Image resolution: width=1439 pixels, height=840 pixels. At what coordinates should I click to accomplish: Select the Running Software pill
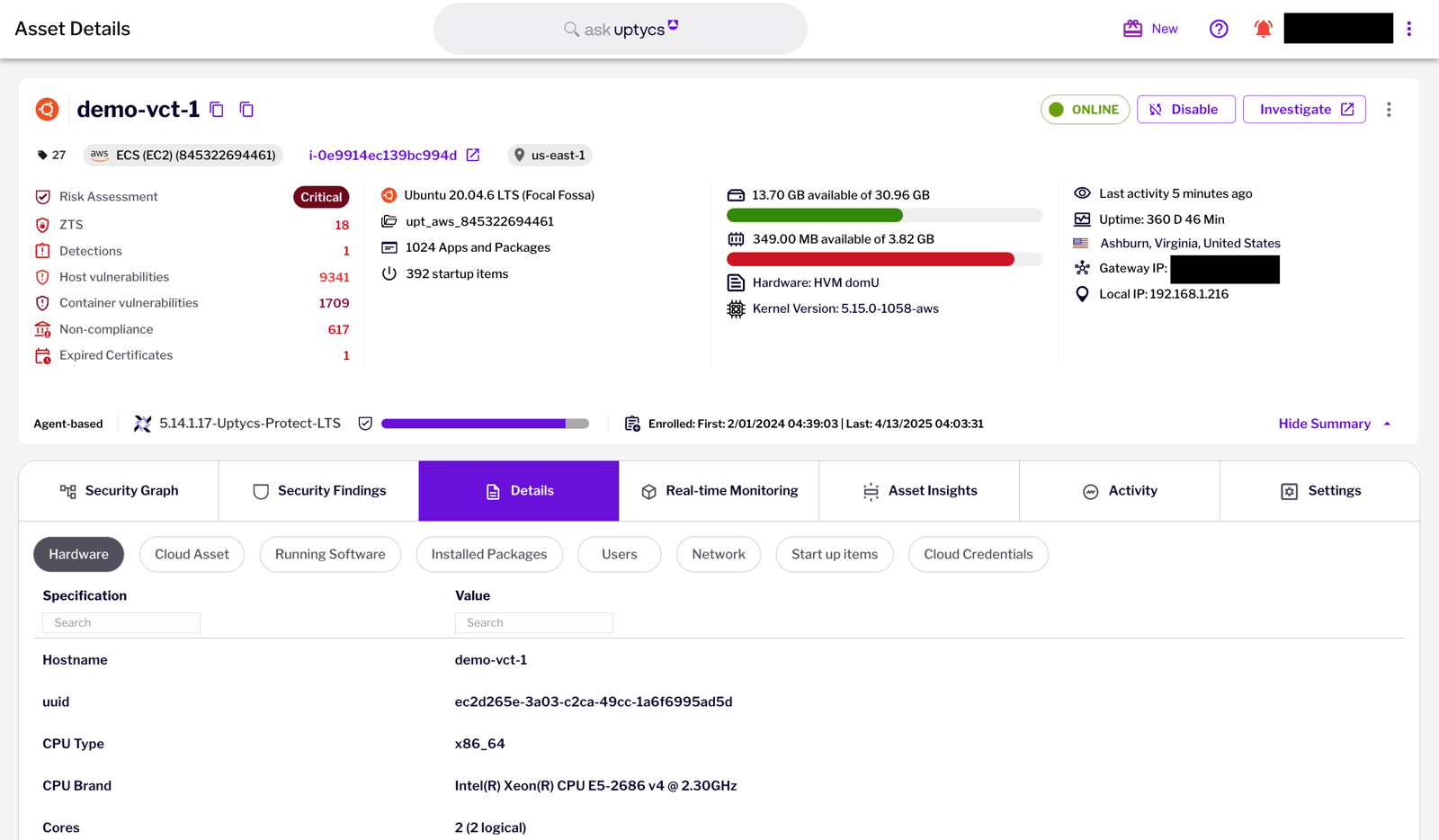coord(330,554)
